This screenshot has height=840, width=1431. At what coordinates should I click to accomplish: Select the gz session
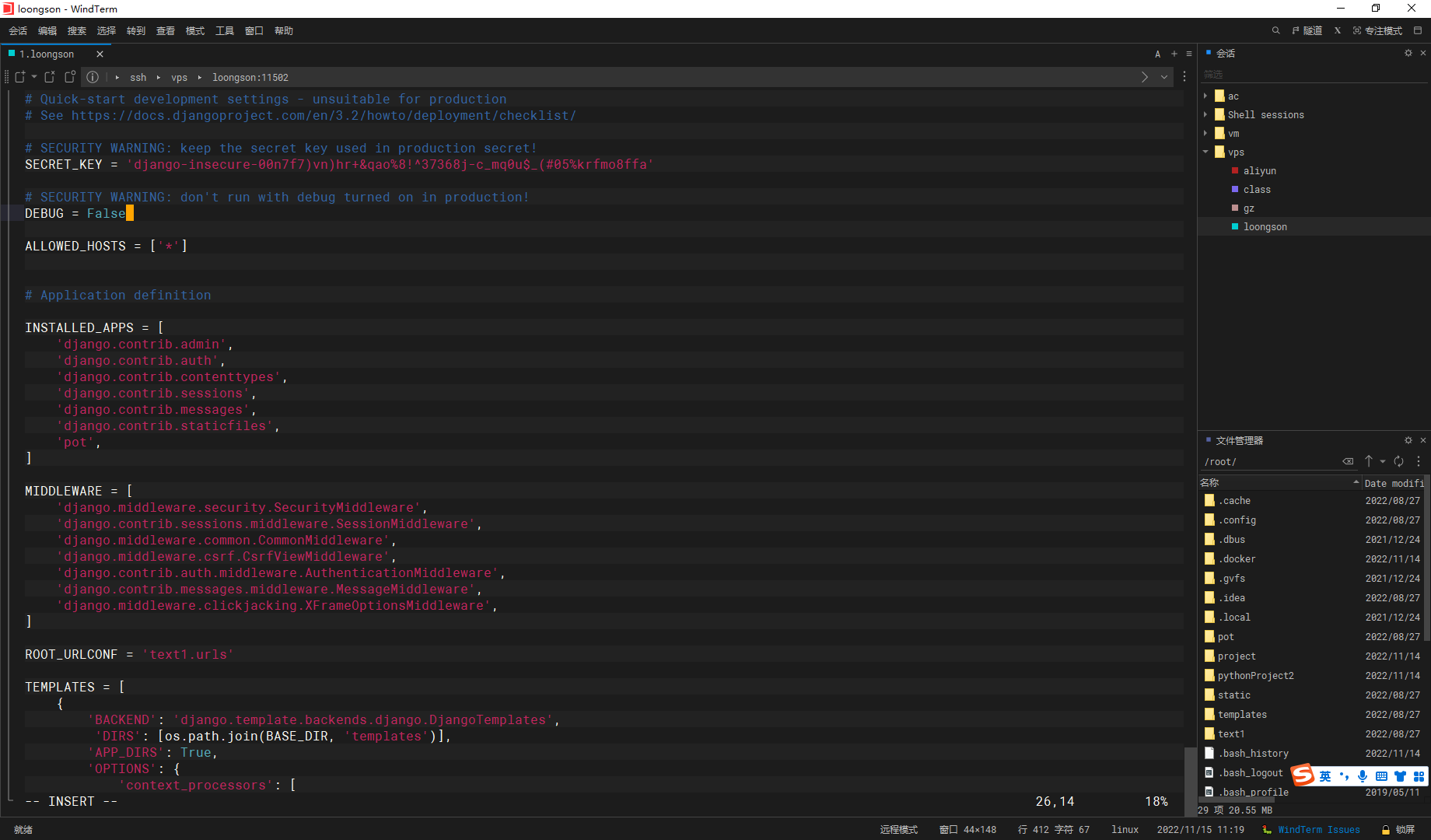(x=1248, y=208)
